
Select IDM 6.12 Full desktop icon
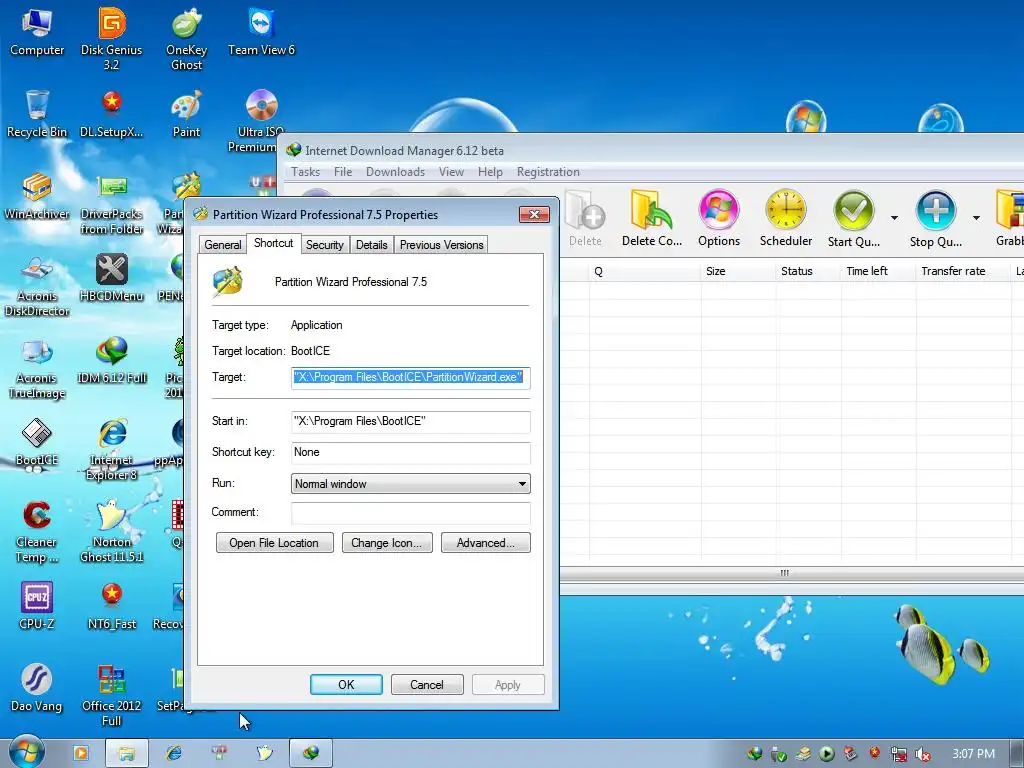pyautogui.click(x=112, y=360)
